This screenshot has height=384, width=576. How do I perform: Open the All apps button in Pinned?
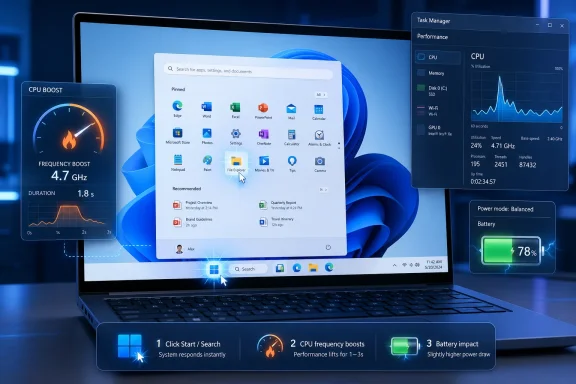(x=321, y=95)
